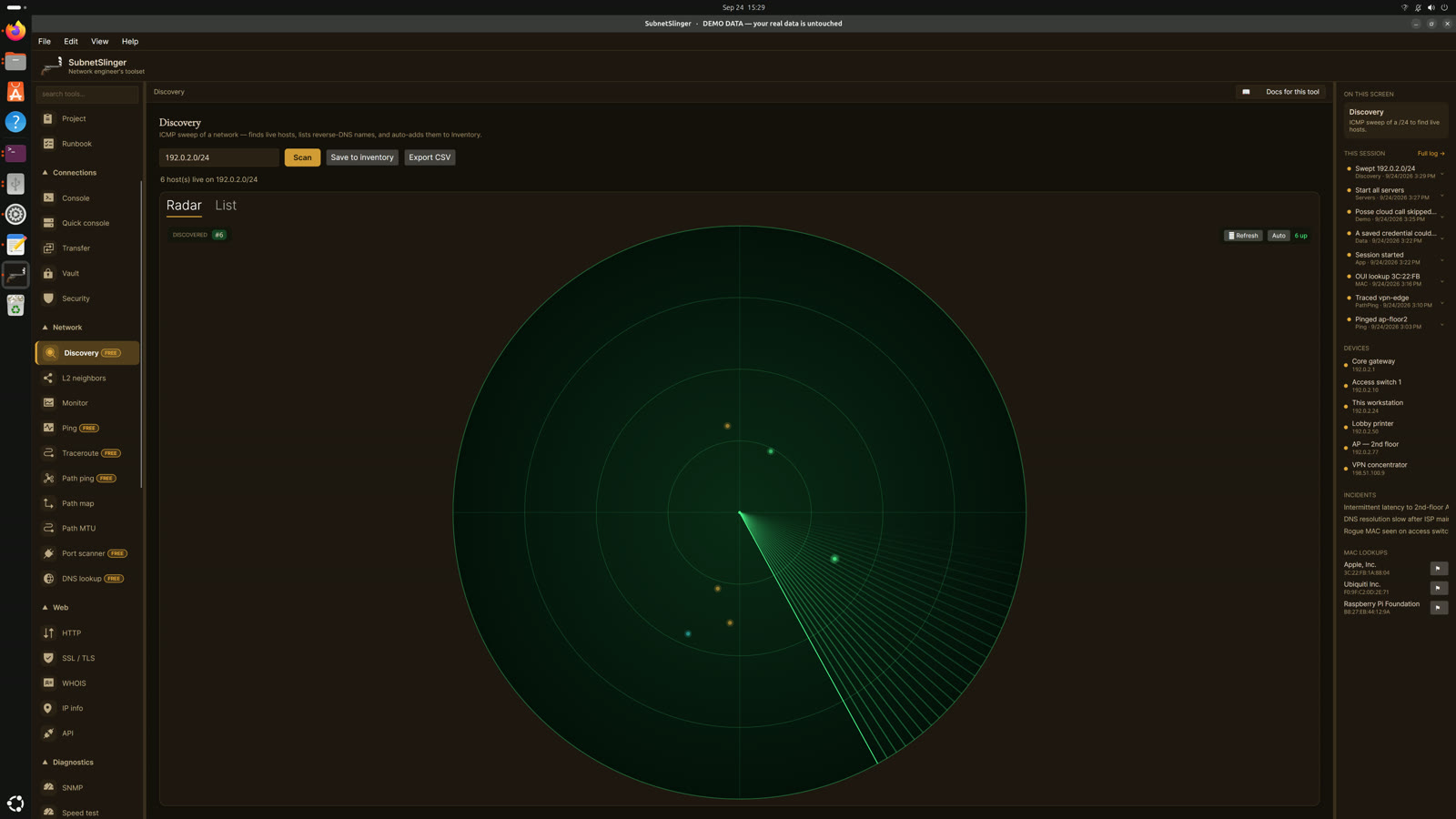The height and width of the screenshot is (819, 1456).
Task: Open the View menu
Action: (x=99, y=42)
